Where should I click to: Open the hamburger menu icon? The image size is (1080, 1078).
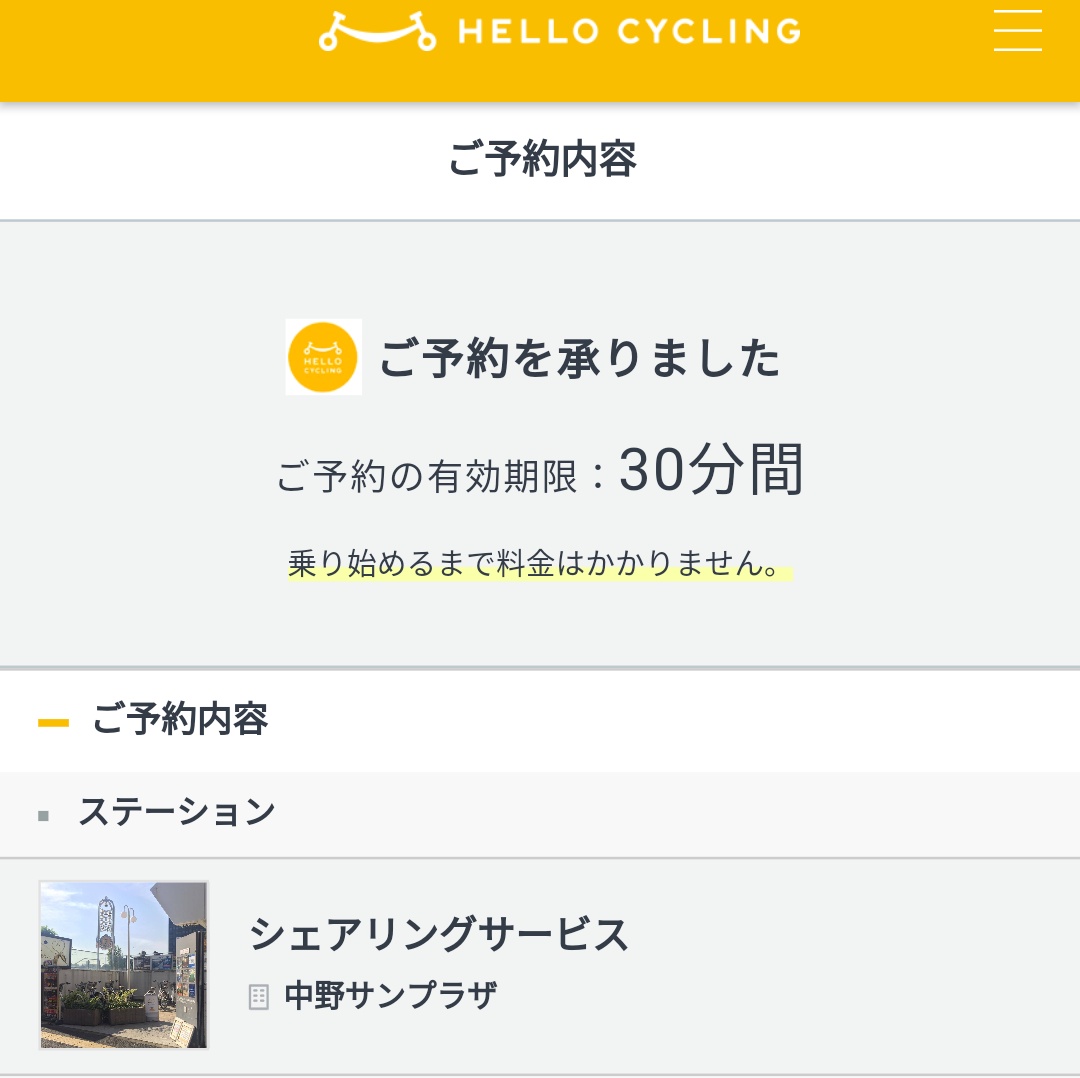[1017, 30]
